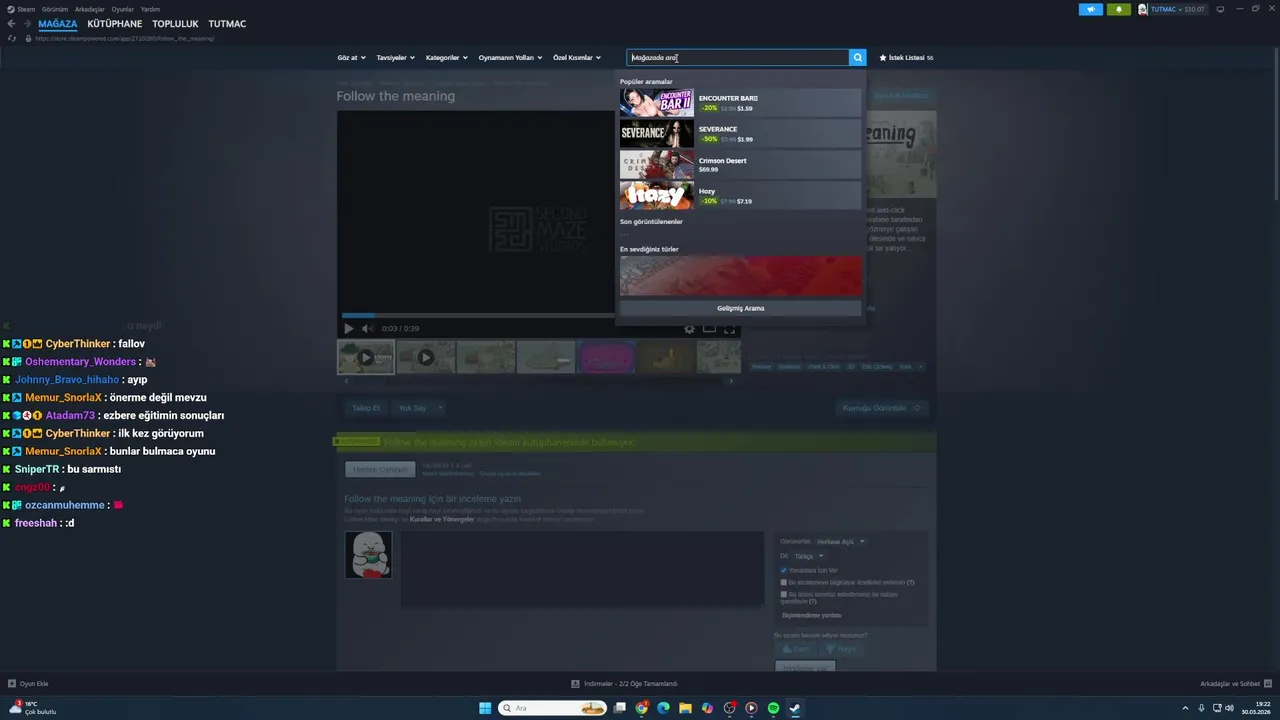Play the trailer video with play icon

tap(348, 328)
